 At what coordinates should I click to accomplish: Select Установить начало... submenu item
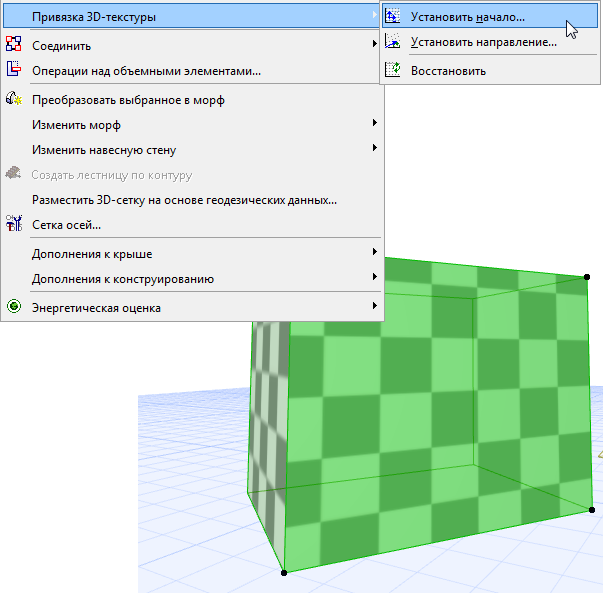[x=490, y=17]
